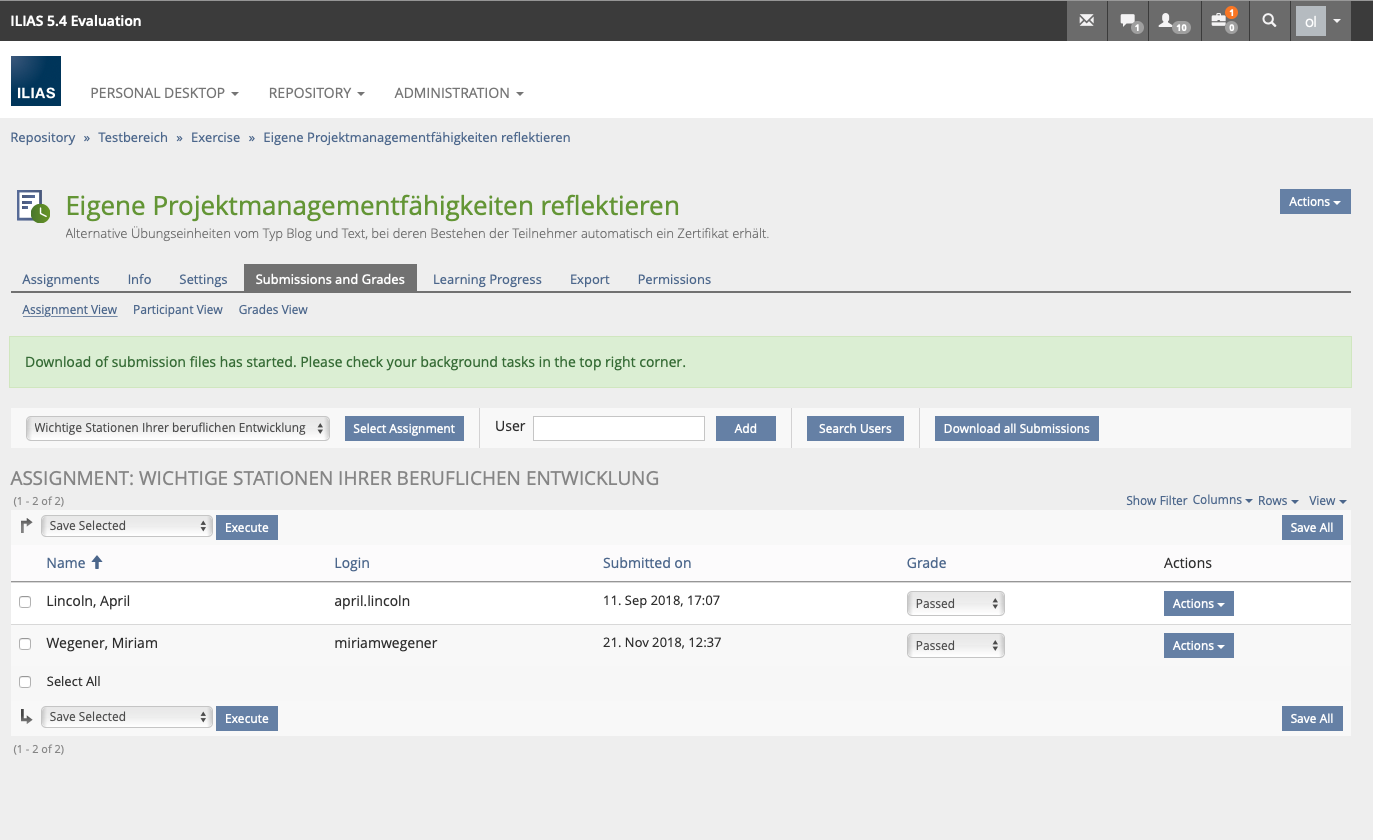Click the ILIAS logo
The height and width of the screenshot is (840, 1373).
click(36, 81)
